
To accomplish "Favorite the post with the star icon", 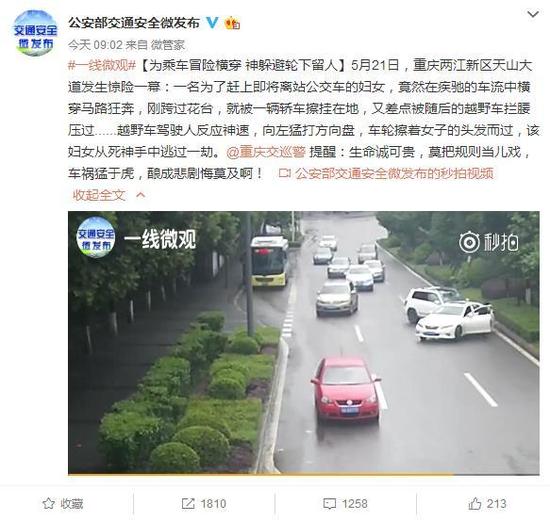I will 63,504.
